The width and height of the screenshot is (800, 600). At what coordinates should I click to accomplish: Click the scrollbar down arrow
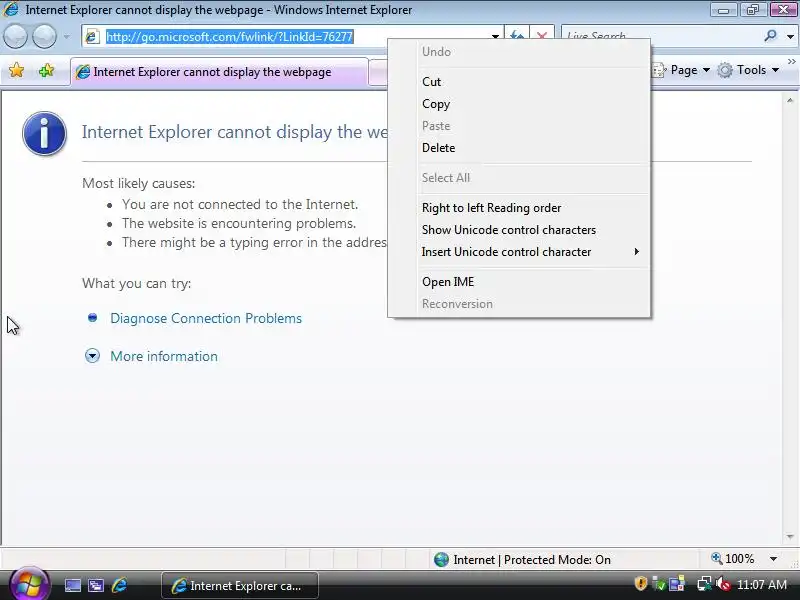(790, 537)
